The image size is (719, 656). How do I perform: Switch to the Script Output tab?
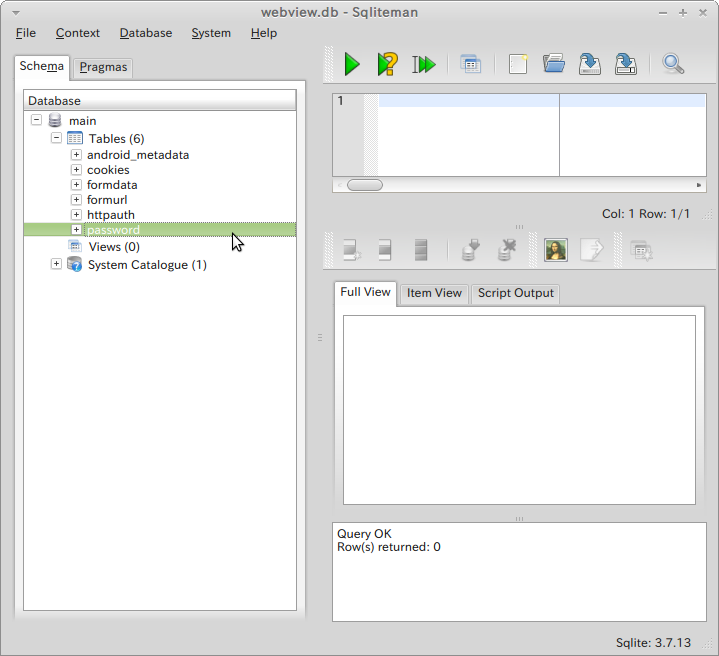click(516, 293)
